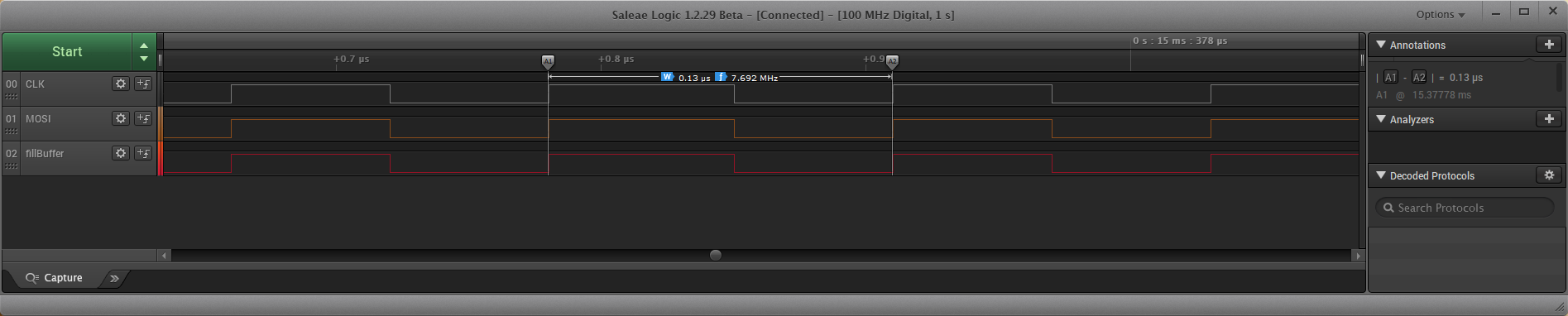The width and height of the screenshot is (1568, 316).
Task: Click timing marker A1 on timeline
Action: [548, 61]
